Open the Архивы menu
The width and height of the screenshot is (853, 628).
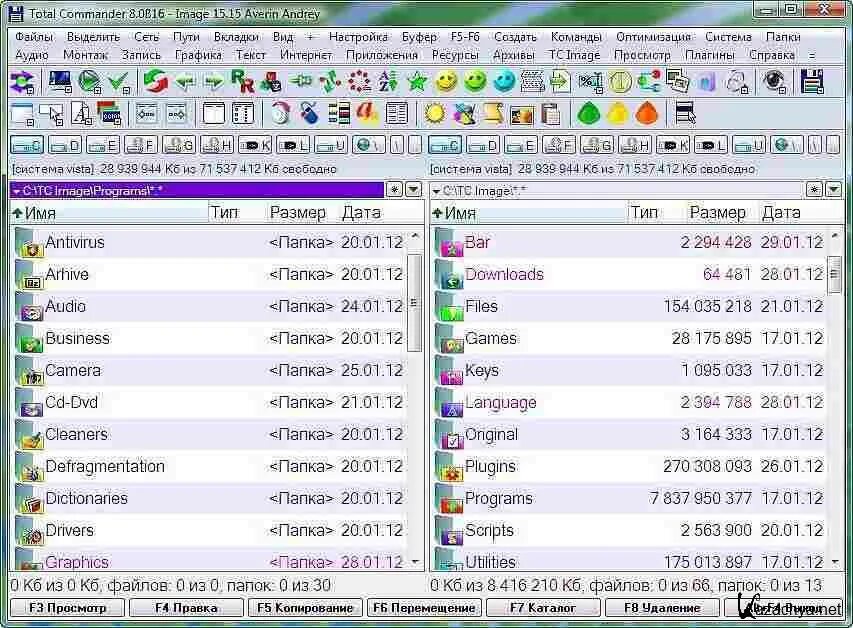point(514,55)
